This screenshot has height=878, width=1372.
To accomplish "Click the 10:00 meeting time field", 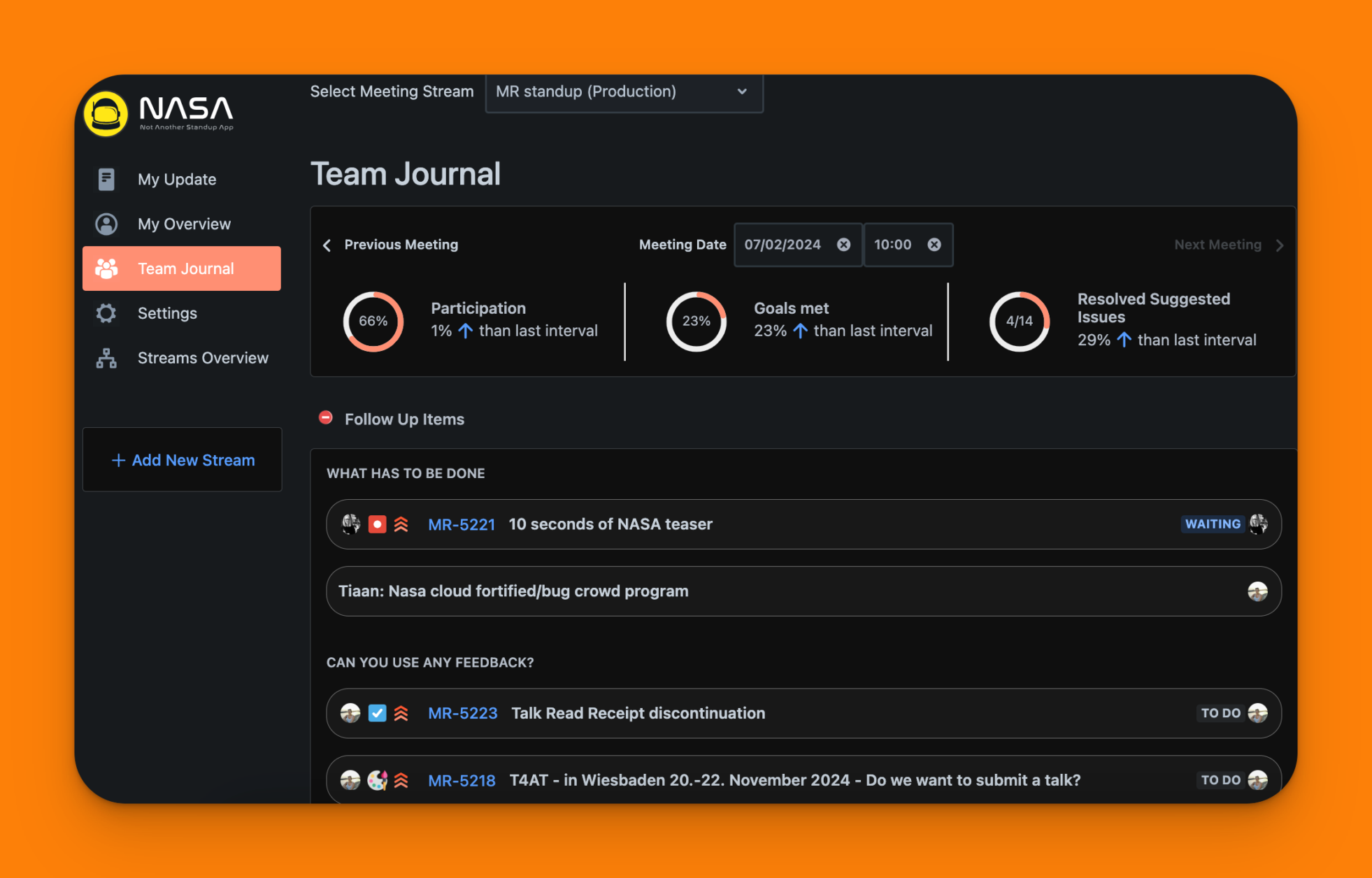I will pos(908,245).
